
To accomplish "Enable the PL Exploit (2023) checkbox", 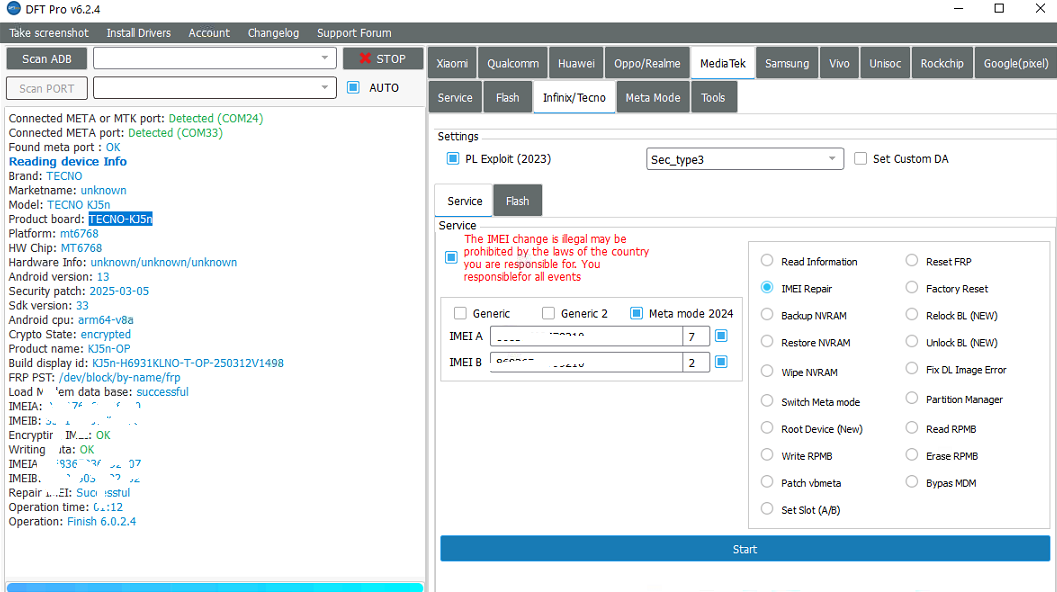I will point(452,158).
